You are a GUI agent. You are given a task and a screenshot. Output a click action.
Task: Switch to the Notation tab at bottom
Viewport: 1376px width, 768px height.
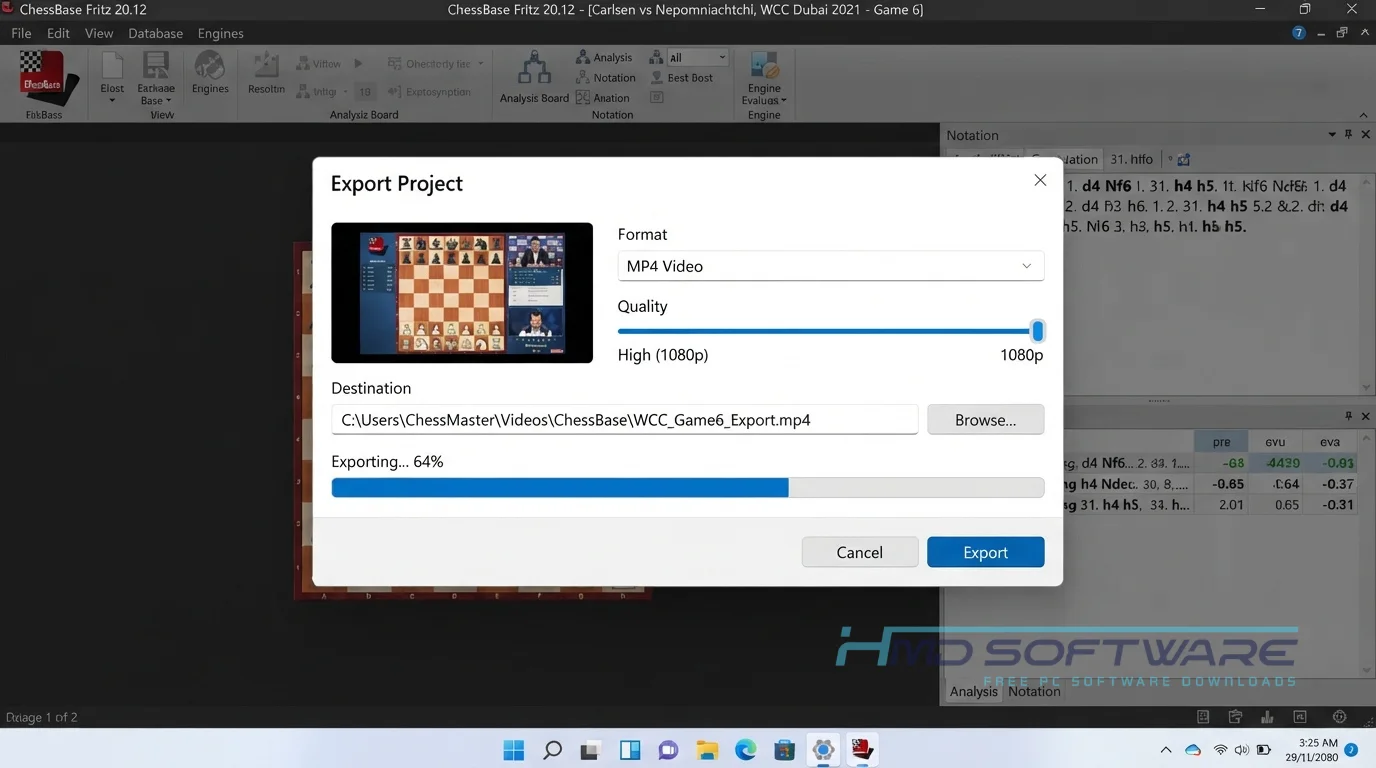coord(1034,691)
